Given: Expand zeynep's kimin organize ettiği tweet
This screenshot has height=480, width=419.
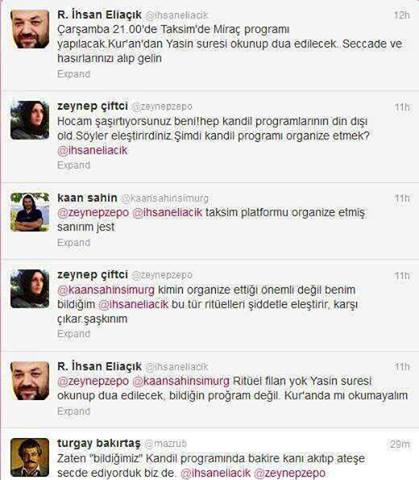Looking at the screenshot, I should [74, 334].
